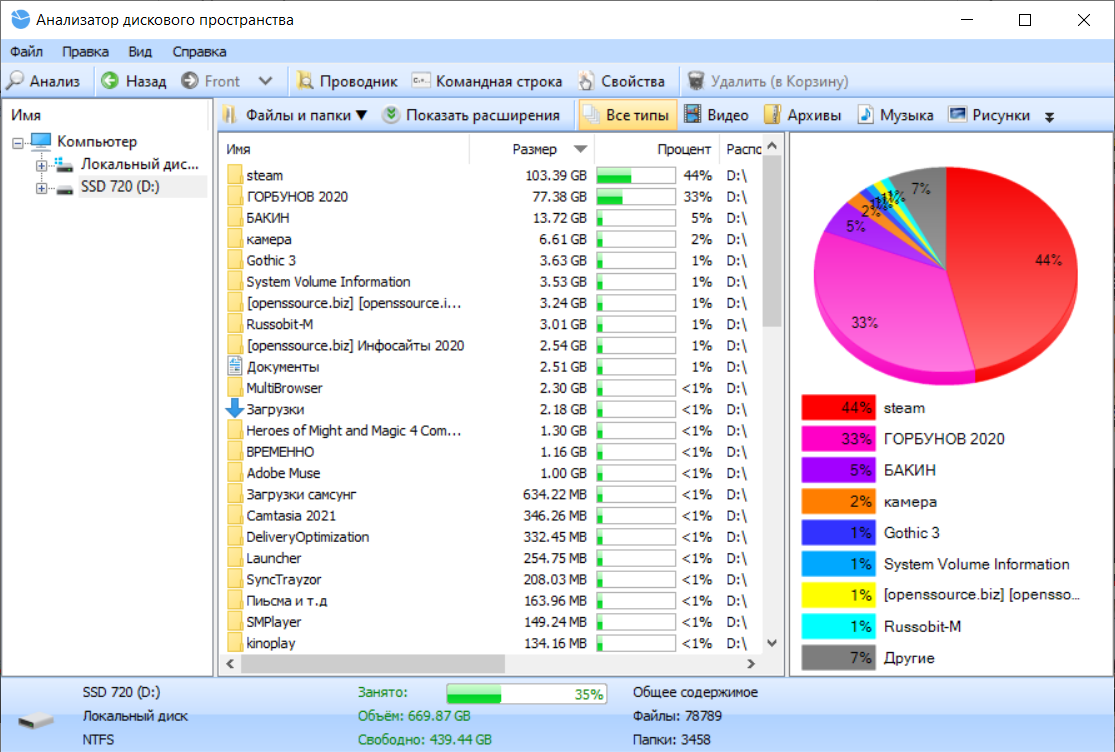The height and width of the screenshot is (752, 1115).
Task: Click the Front forward arrow icon
Action: [190, 80]
